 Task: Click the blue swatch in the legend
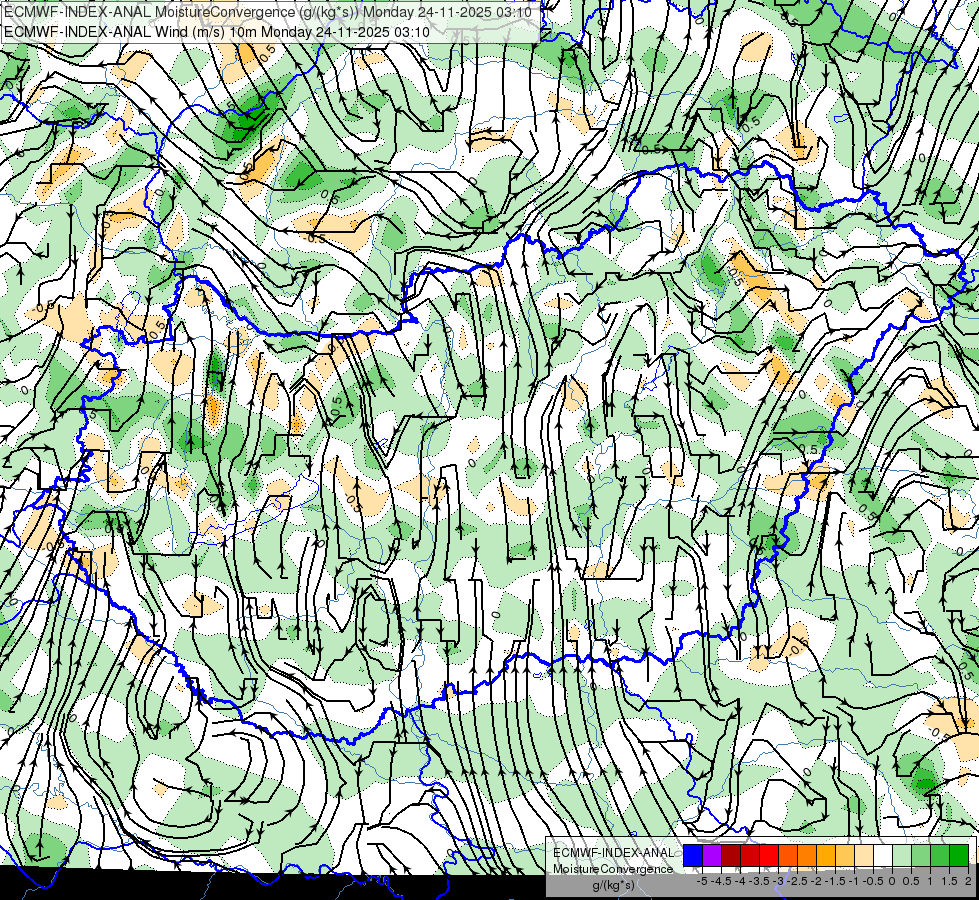coord(693,855)
